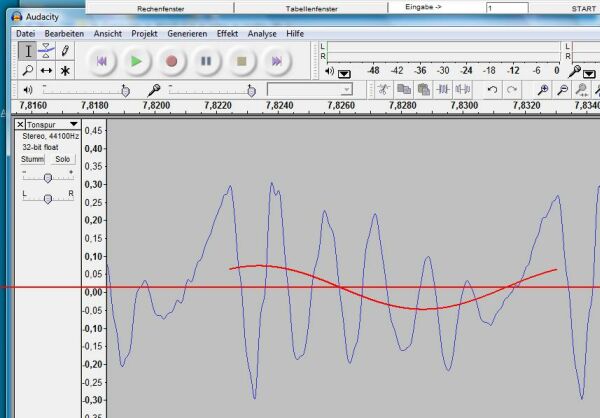Select the Selection (I-beam) tool
This screenshot has width=600, height=418.
pyautogui.click(x=27, y=51)
